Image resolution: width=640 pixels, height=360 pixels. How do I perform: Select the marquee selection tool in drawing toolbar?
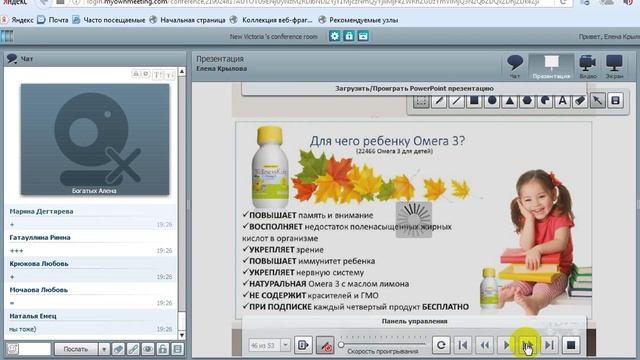(x=421, y=100)
